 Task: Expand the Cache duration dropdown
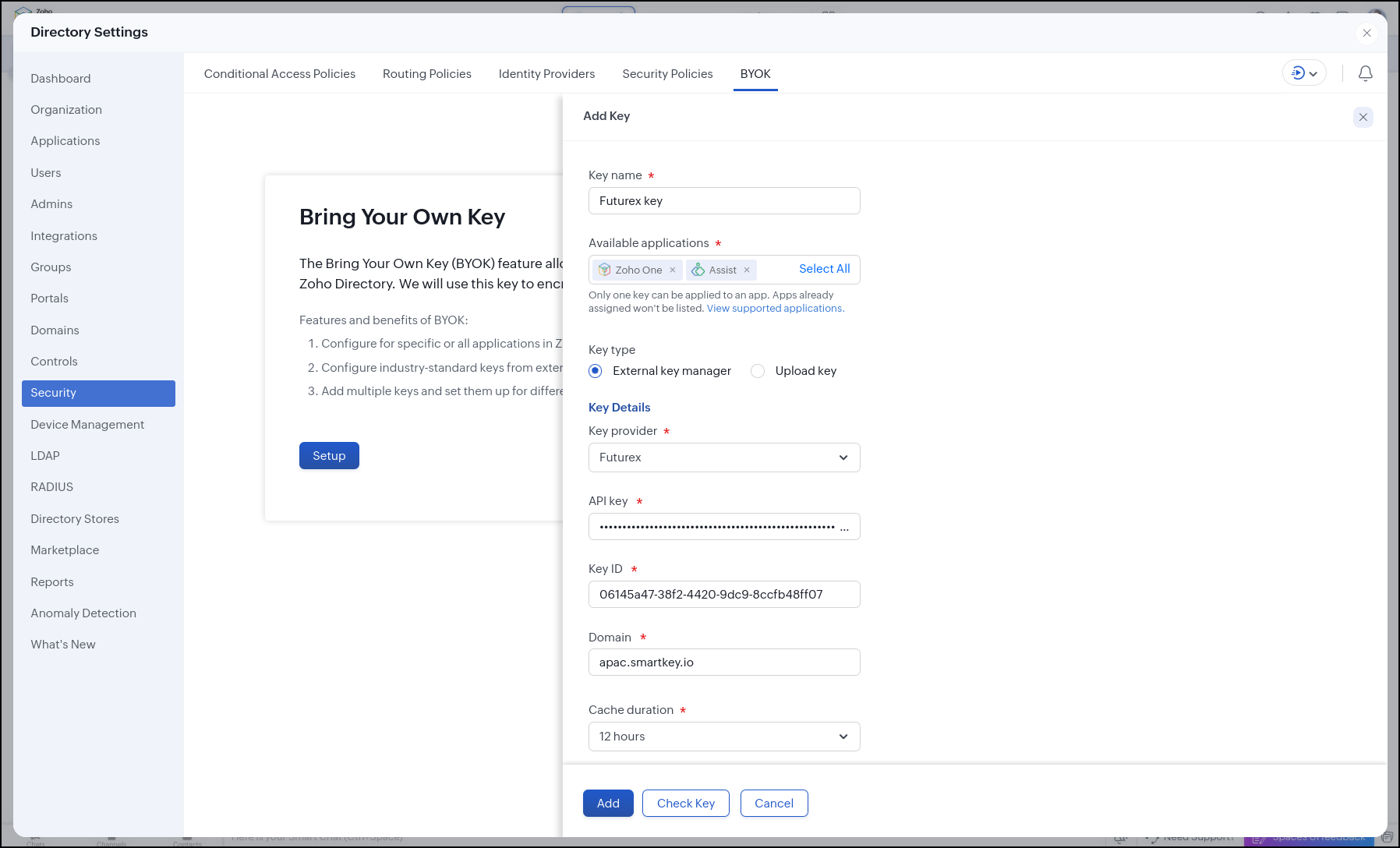(724, 737)
